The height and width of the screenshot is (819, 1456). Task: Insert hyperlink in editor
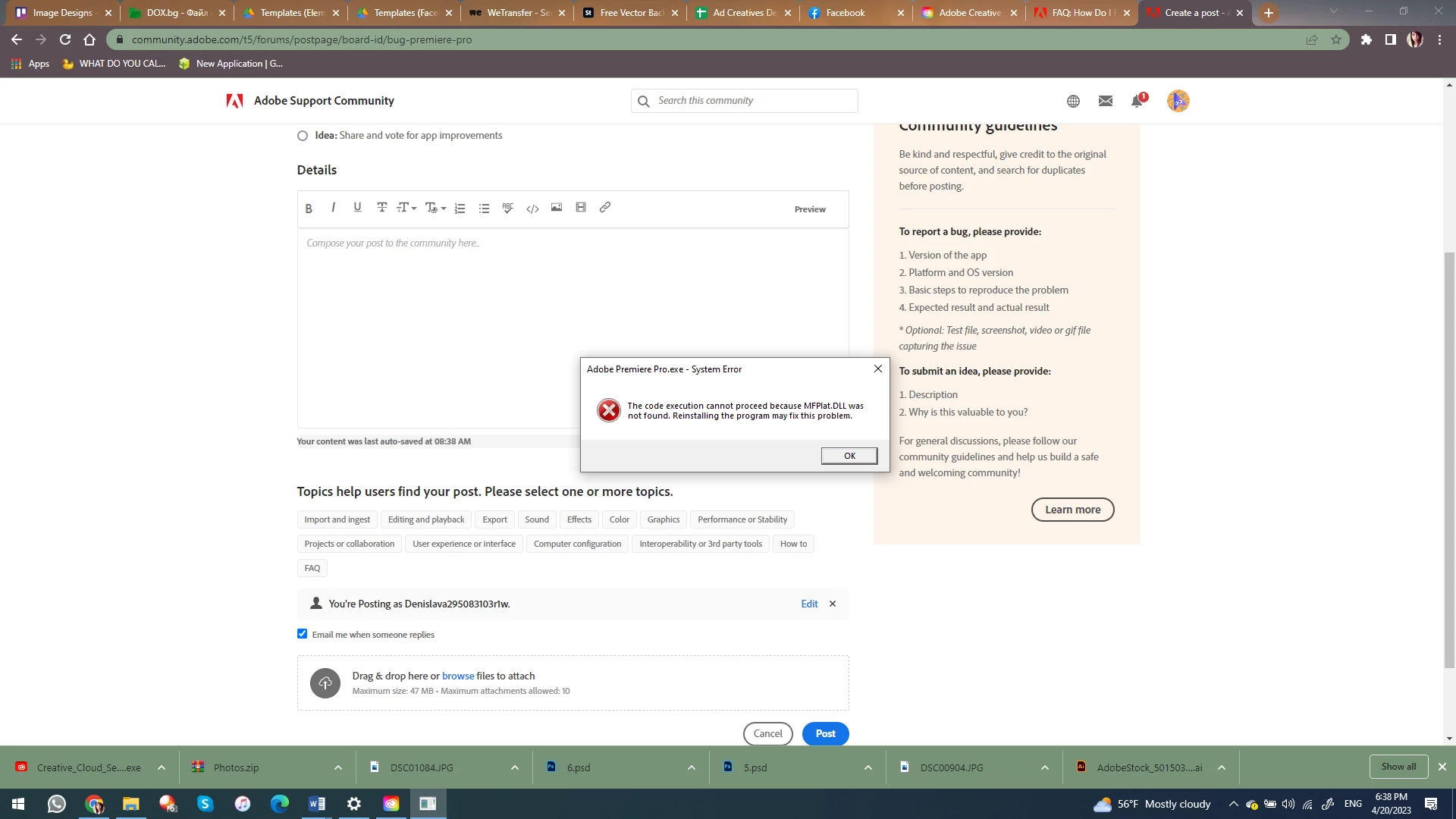605,208
